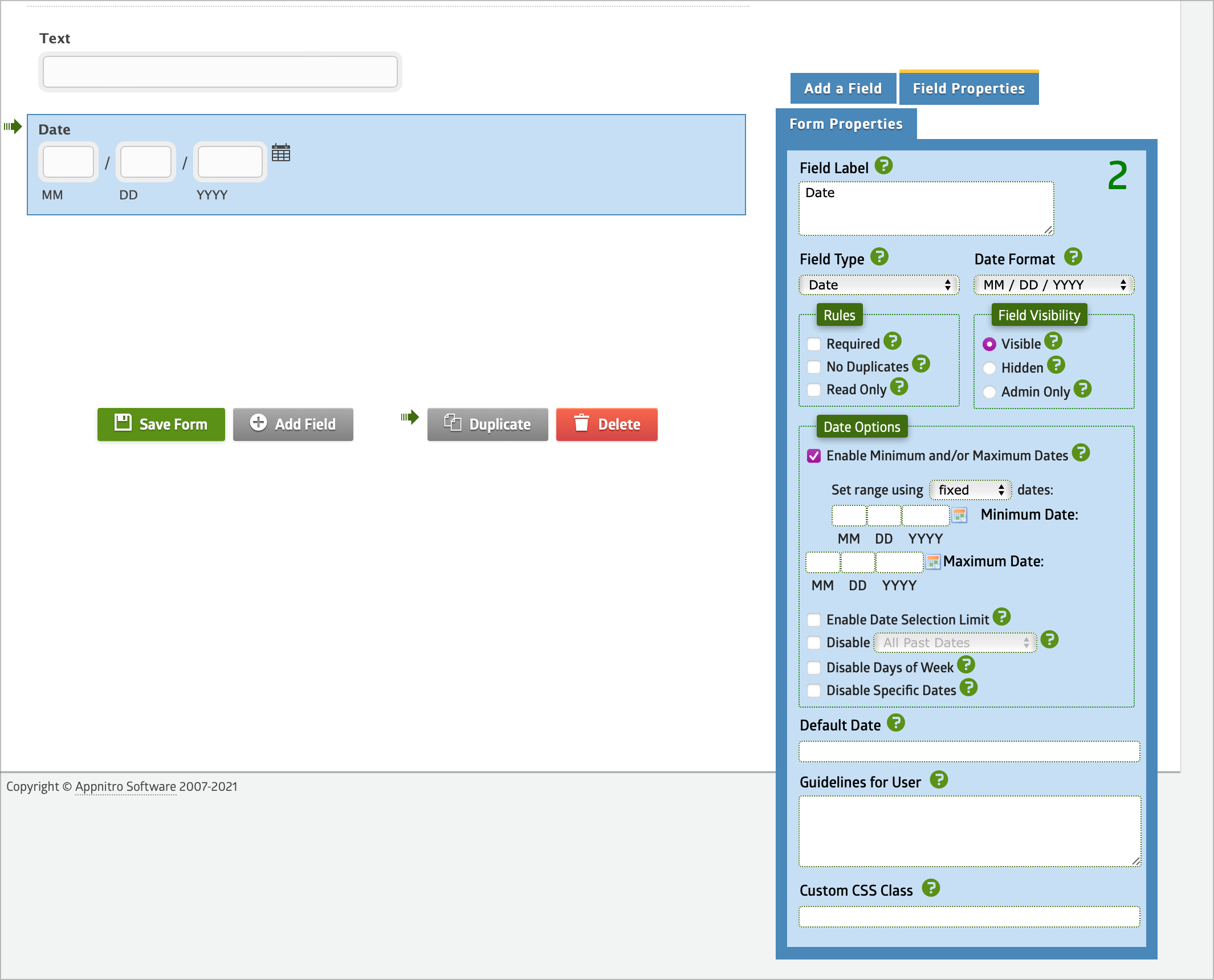
Task: Uncheck Enable Minimum and/or Maximum Dates
Action: (814, 456)
